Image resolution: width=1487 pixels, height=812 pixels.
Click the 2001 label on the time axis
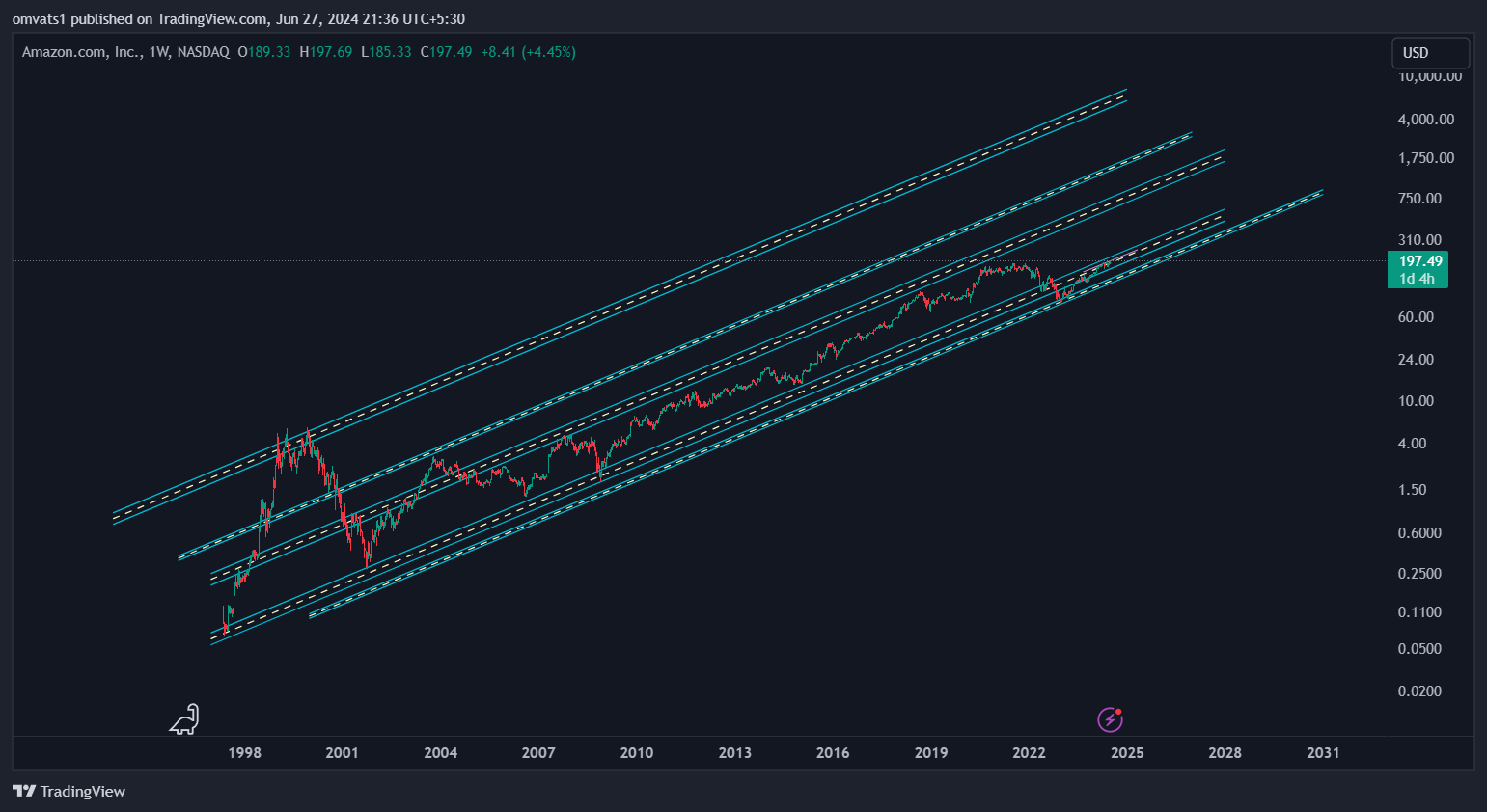(x=342, y=753)
